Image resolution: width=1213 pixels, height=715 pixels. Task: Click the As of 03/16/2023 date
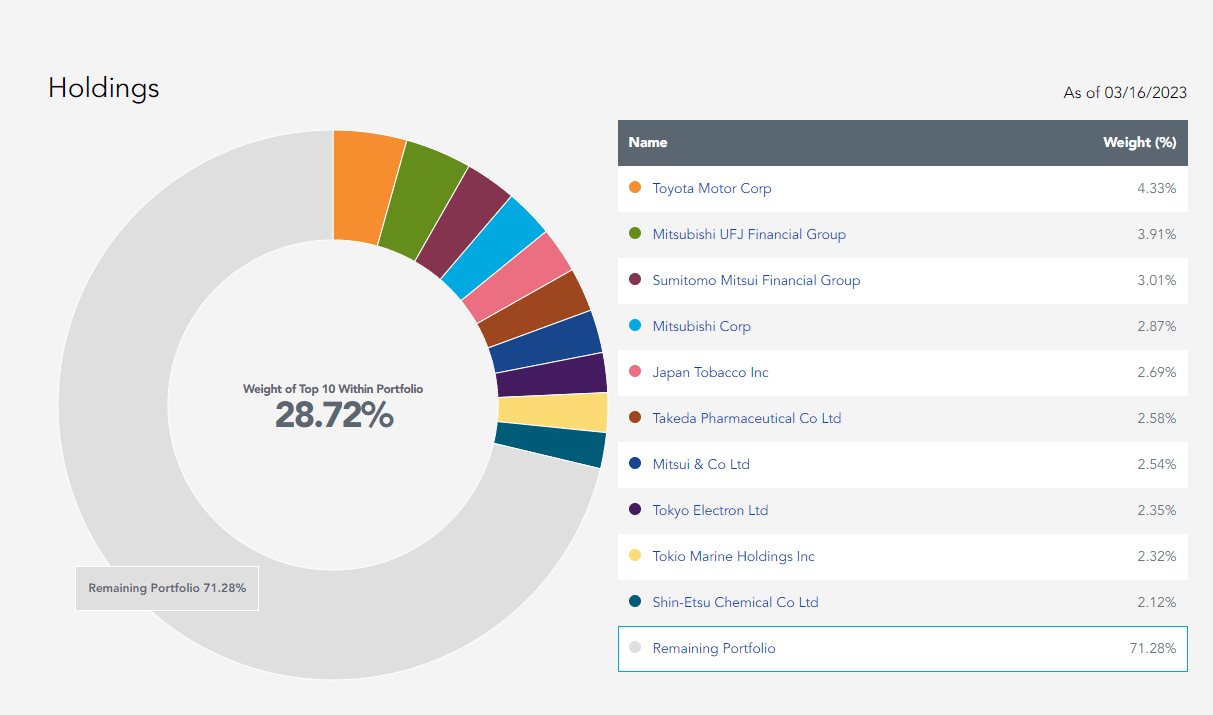(x=1125, y=92)
